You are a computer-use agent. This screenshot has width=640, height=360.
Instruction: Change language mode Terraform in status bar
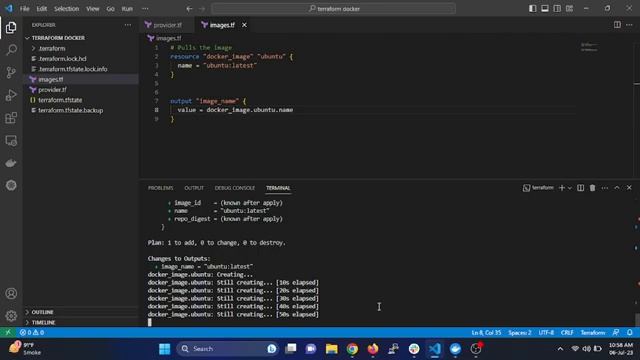pyautogui.click(x=593, y=332)
